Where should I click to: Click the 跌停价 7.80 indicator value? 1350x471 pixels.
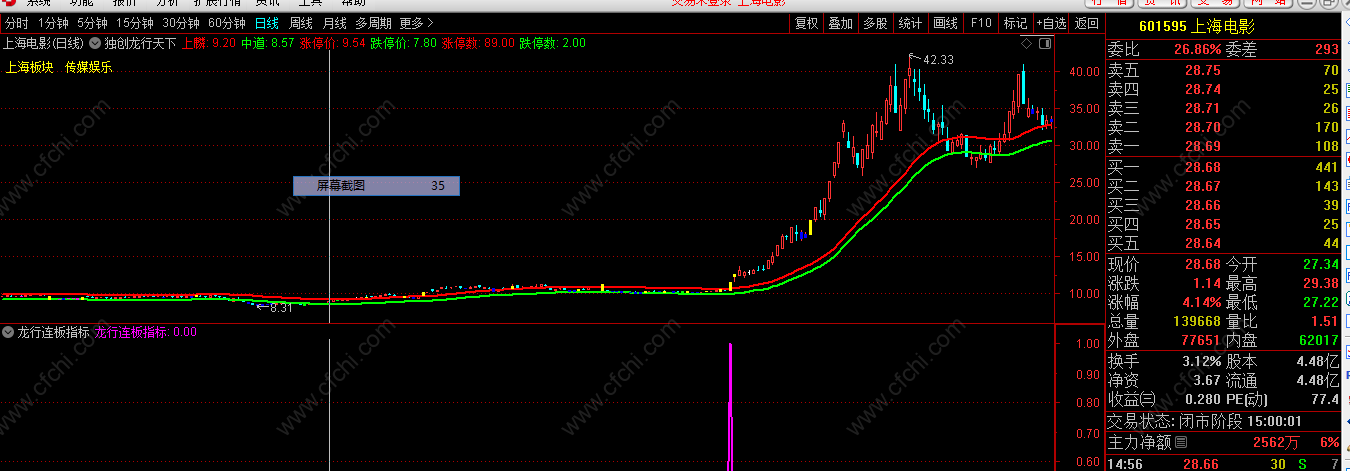click(x=404, y=43)
